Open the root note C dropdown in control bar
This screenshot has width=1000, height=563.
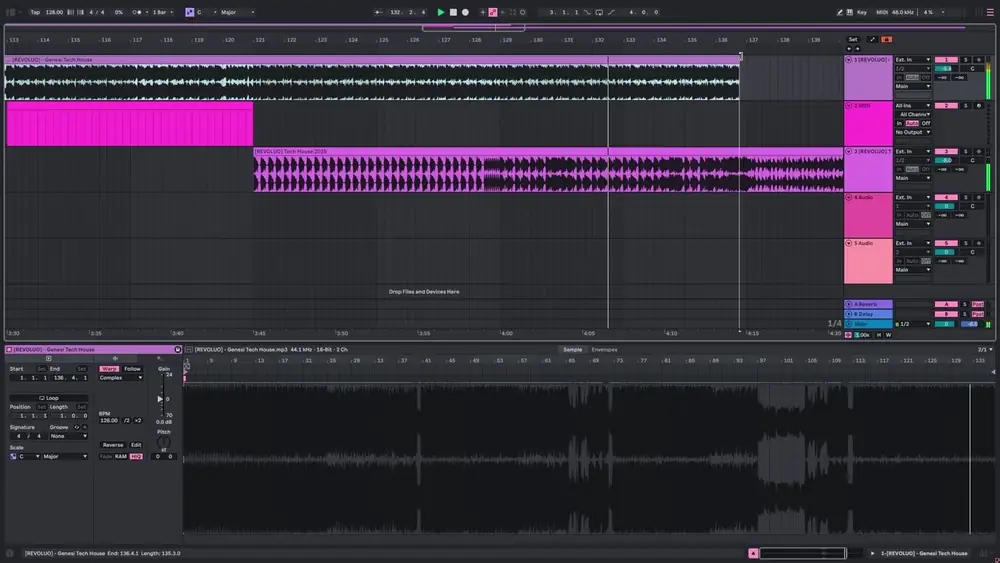207,12
